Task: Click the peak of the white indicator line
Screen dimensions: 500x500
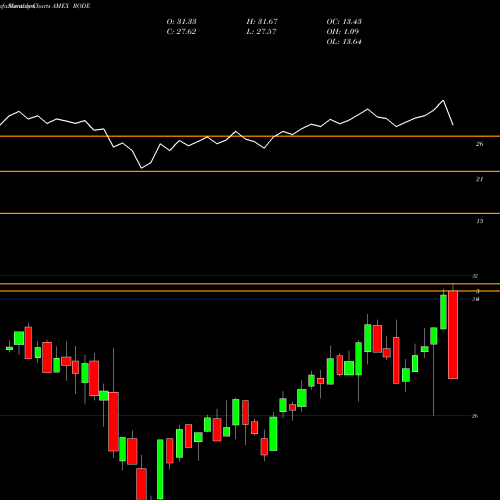Action: 443,100
